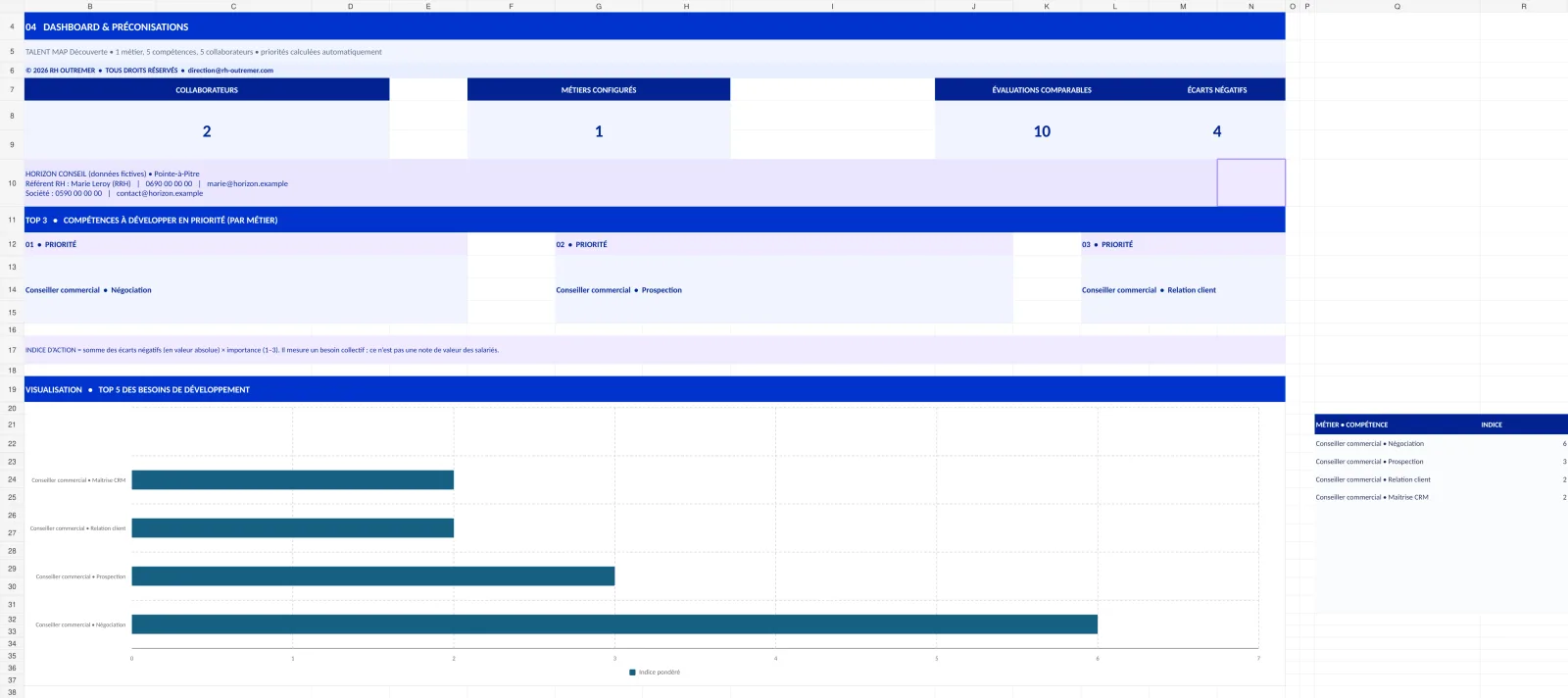The width and height of the screenshot is (1568, 698).
Task: Select the collaborateurs value 2
Action: [207, 130]
